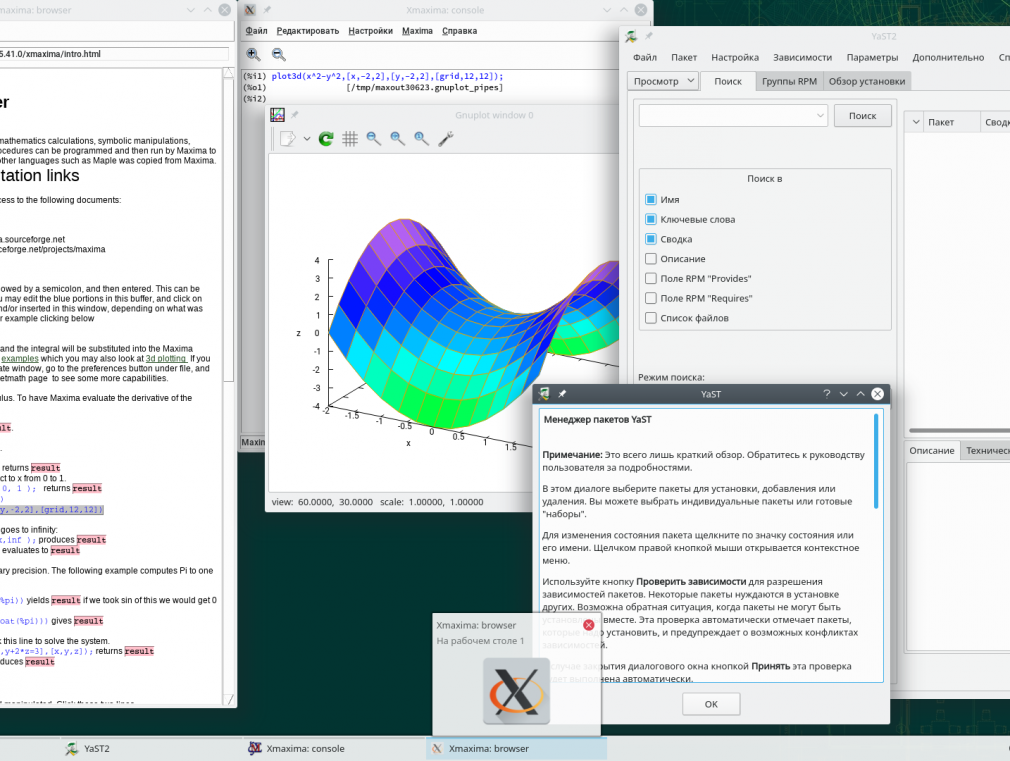Click the intro.html URL field in Xmaxima browser
Screen dimensions: 1010x761
(x=113, y=54)
